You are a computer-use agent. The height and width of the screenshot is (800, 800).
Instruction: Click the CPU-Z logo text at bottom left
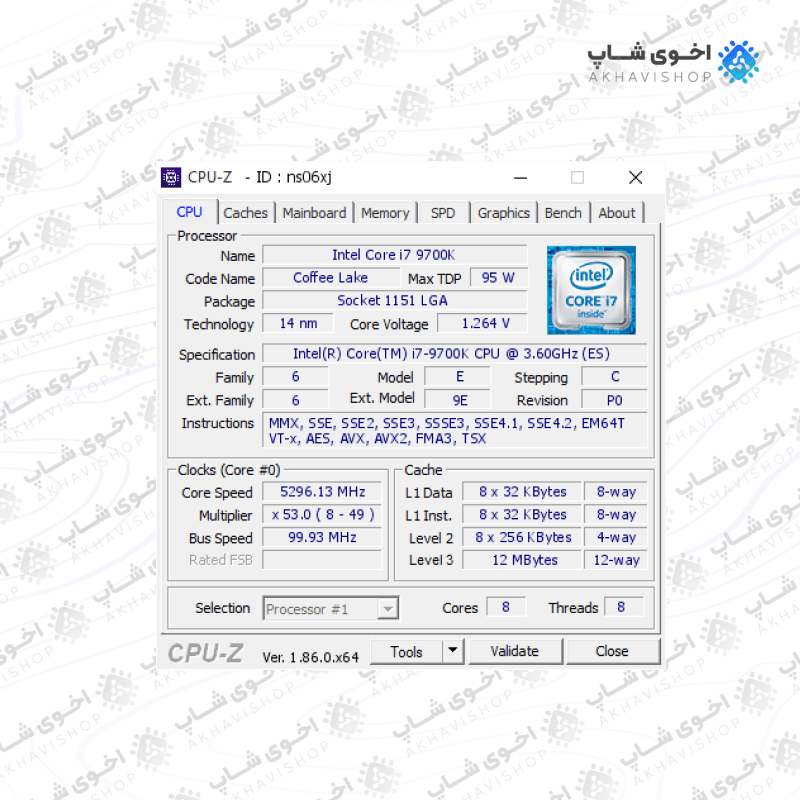[x=206, y=654]
